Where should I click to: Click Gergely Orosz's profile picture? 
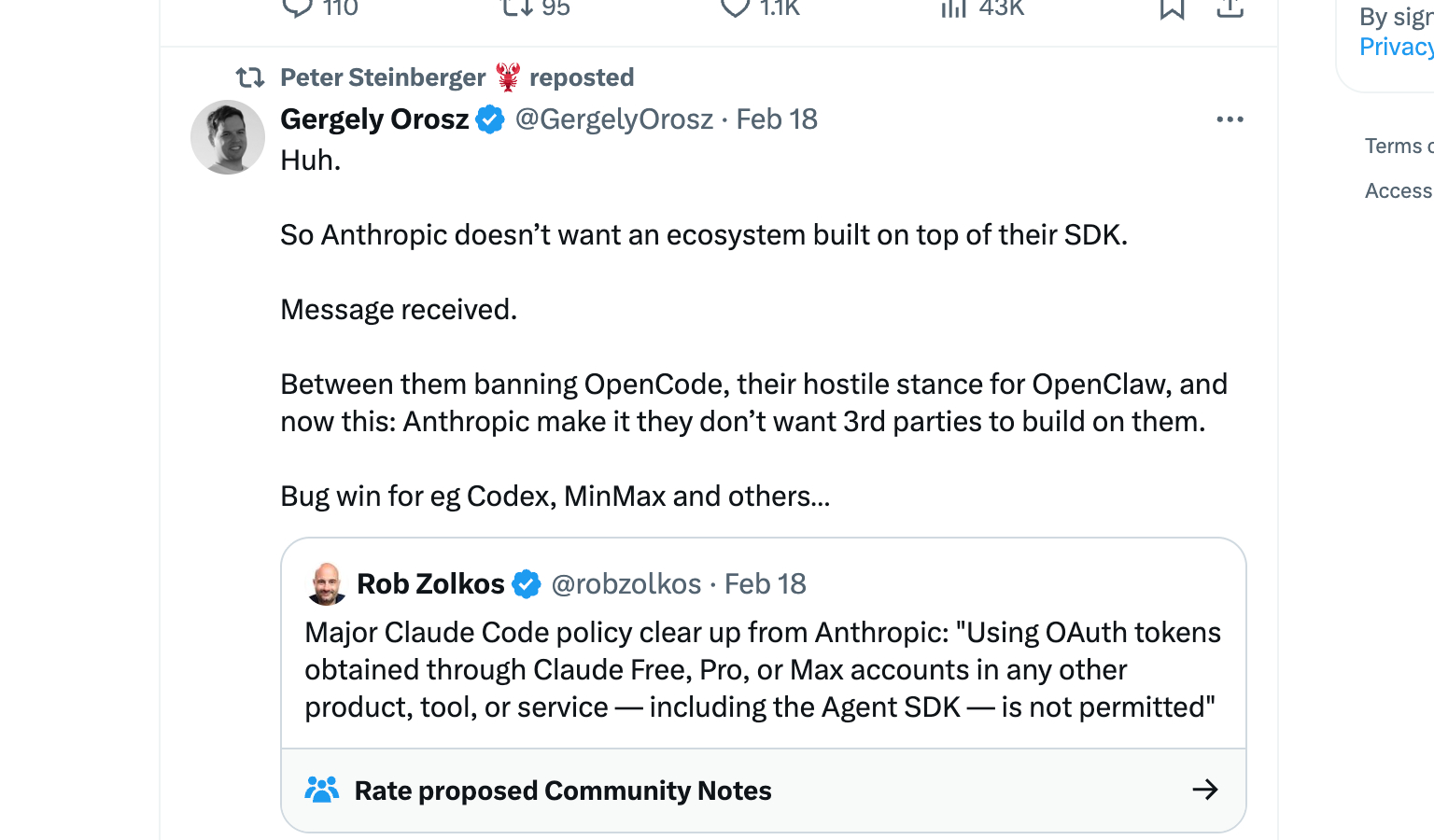point(228,137)
